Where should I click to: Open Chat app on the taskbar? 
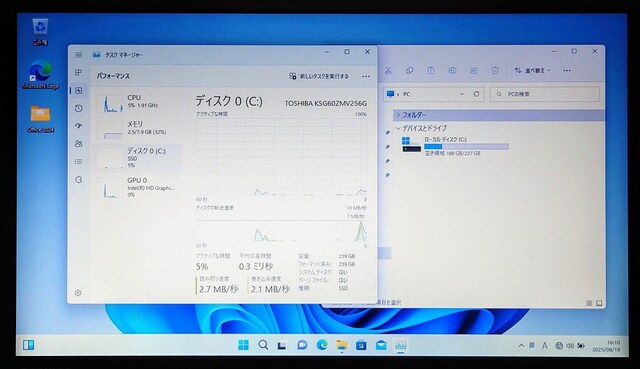coord(302,345)
